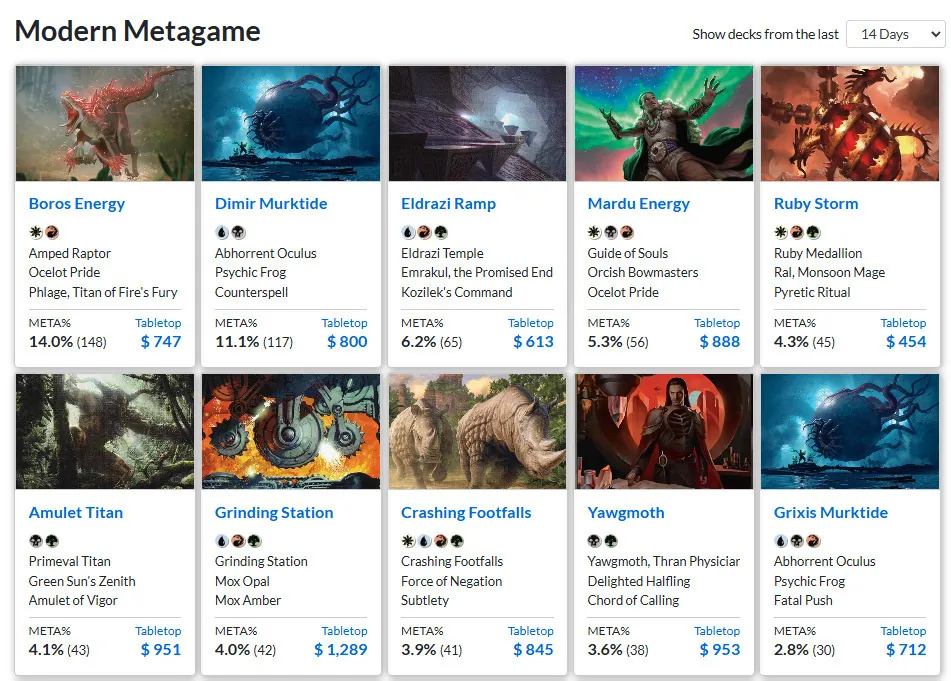The image size is (951, 681).
Task: Click Tabletop label on Eldrazi Ramp card
Action: pyautogui.click(x=531, y=323)
